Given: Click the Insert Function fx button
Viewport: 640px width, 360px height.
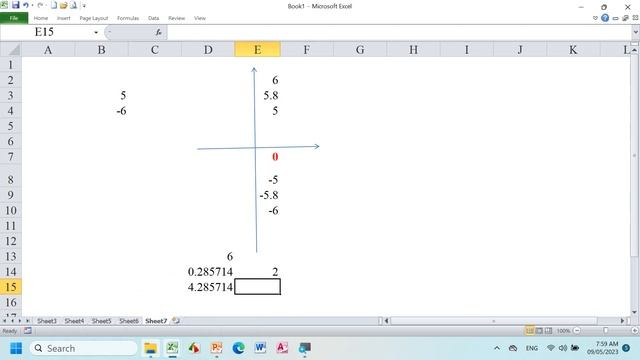Looking at the screenshot, I should click(x=158, y=32).
